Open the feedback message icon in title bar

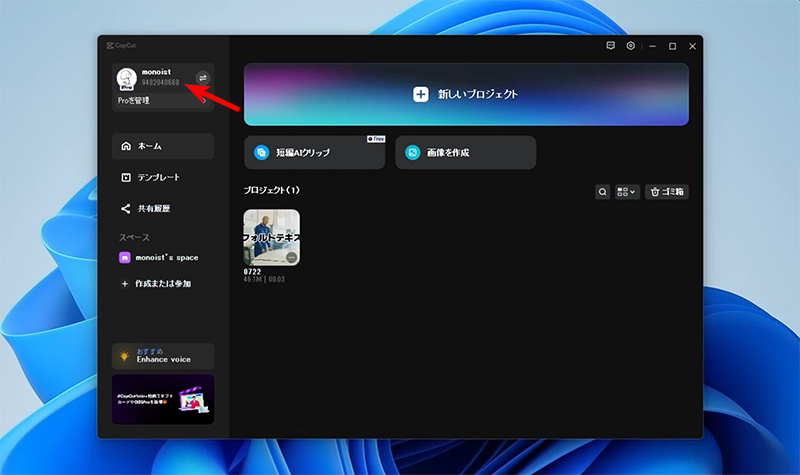[x=611, y=46]
